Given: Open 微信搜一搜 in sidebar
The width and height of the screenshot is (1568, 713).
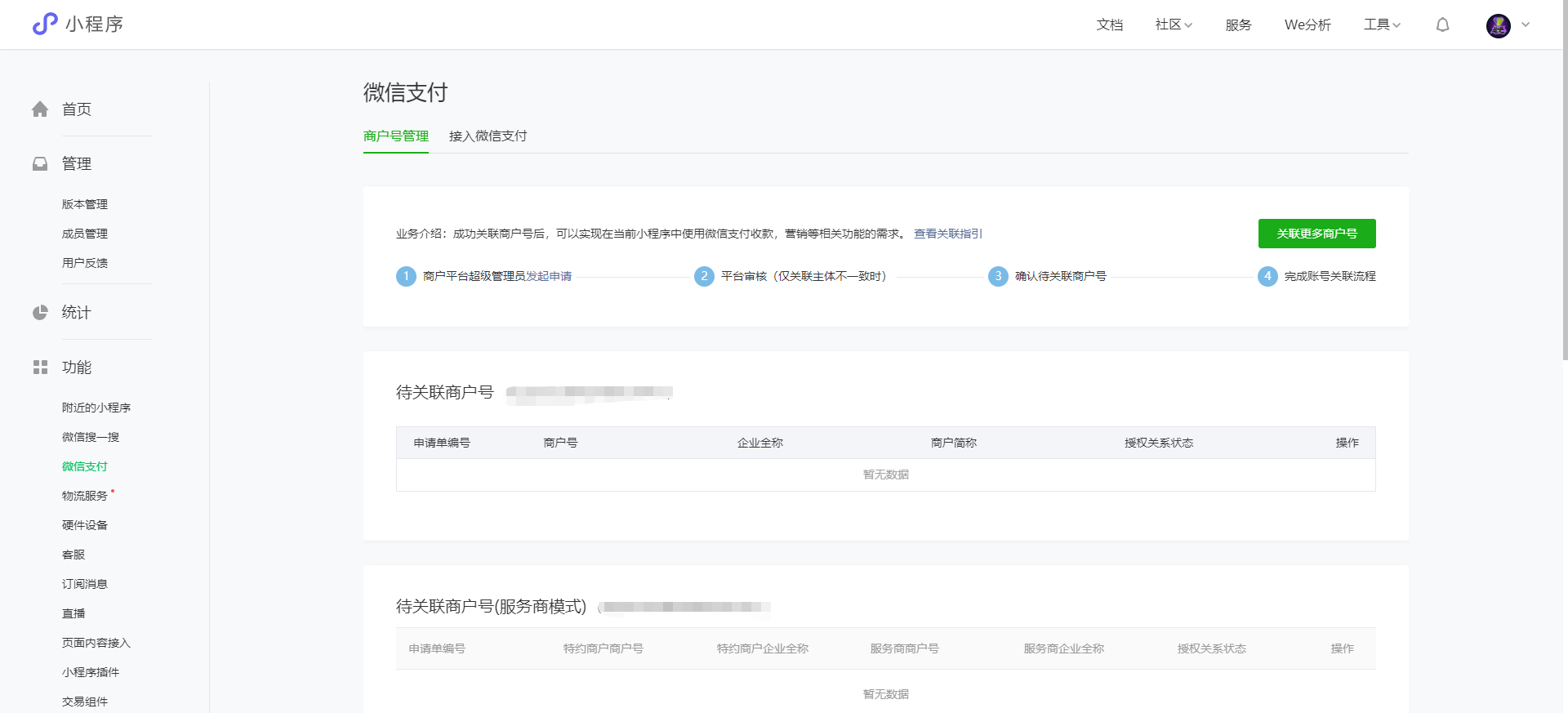Looking at the screenshot, I should 91,437.
